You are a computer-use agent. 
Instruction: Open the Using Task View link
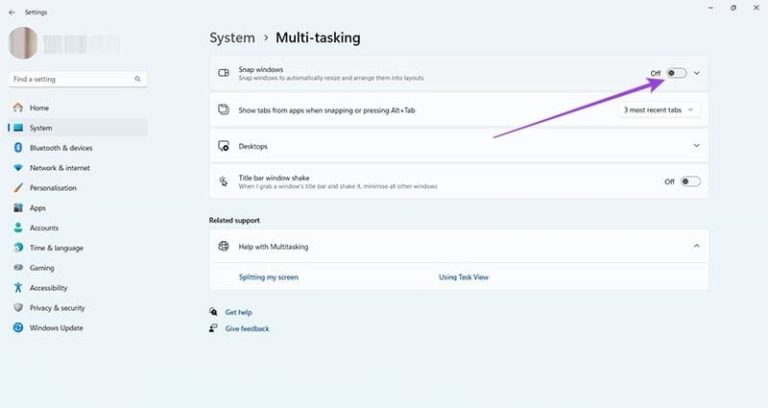(464, 277)
